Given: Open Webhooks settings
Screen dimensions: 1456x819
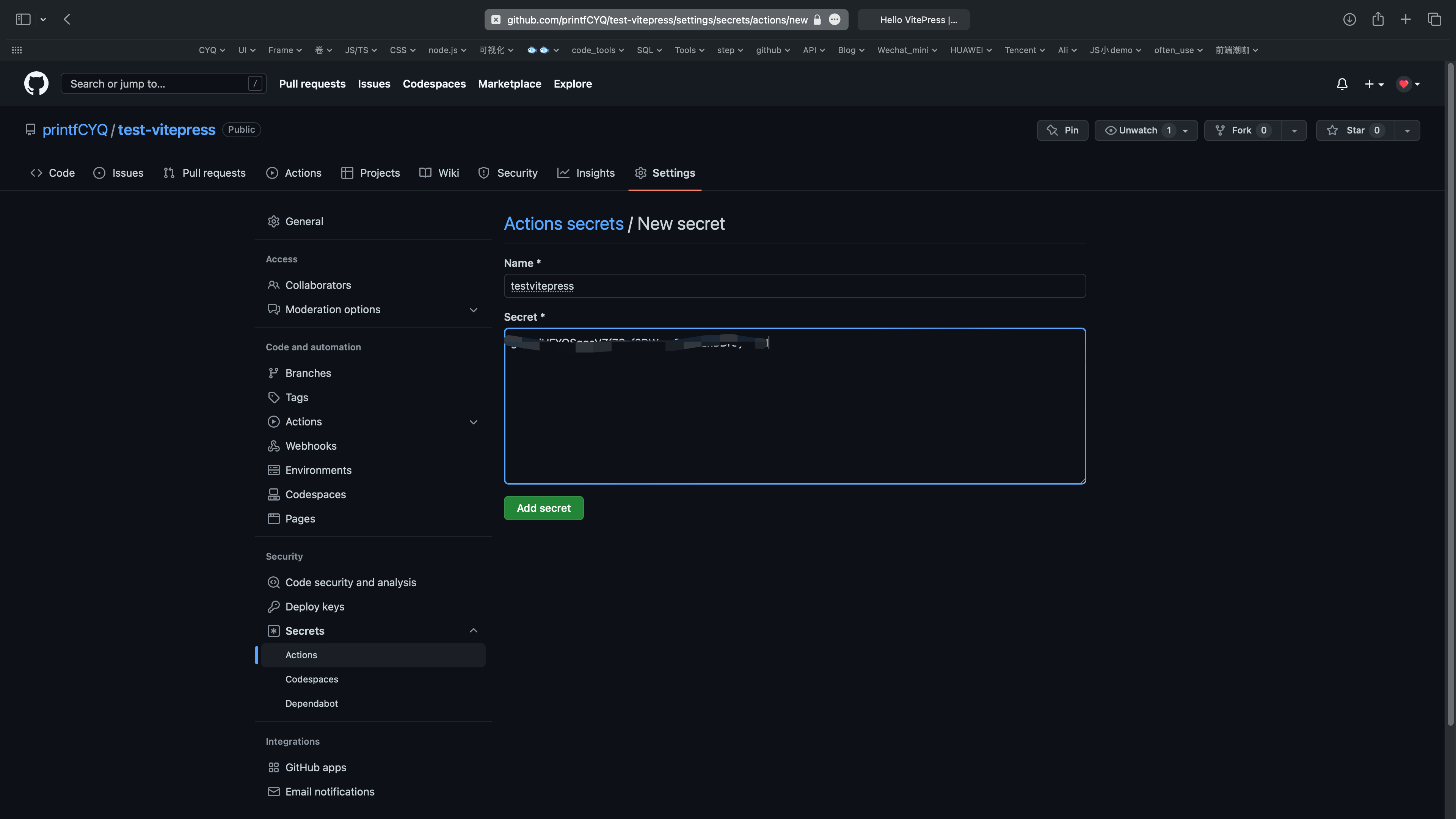Looking at the screenshot, I should 373,446.
